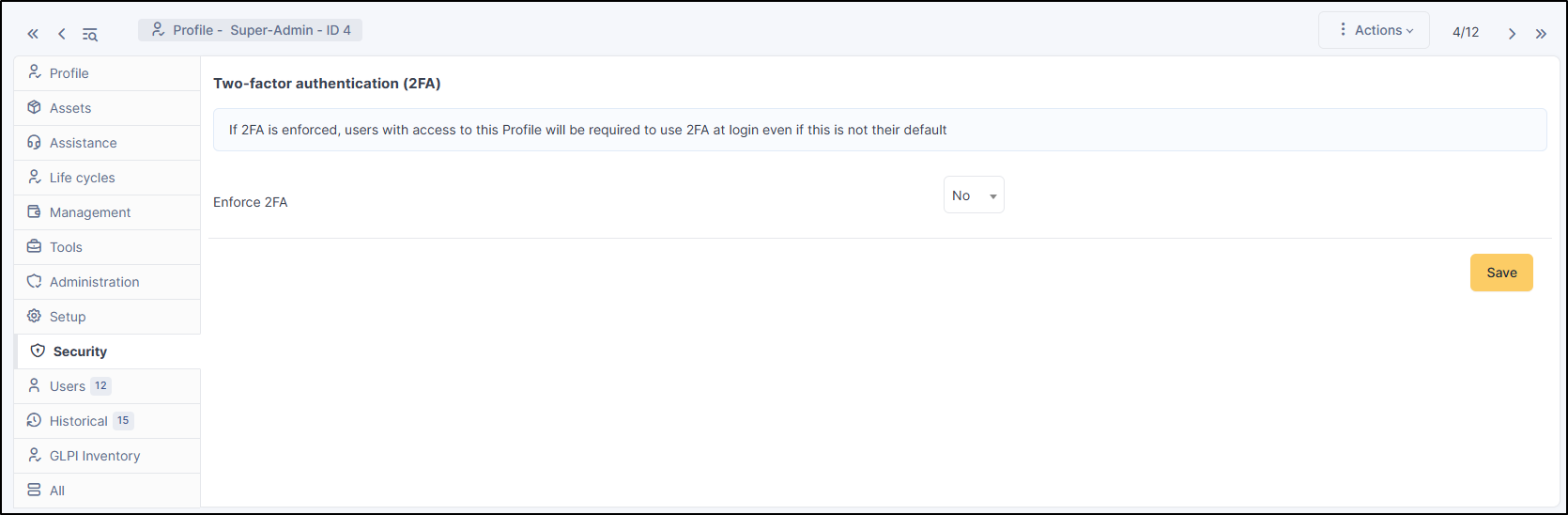The image size is (1568, 515).
Task: Click the Profile Super-Admin ID 4 header label
Action: coord(251,30)
